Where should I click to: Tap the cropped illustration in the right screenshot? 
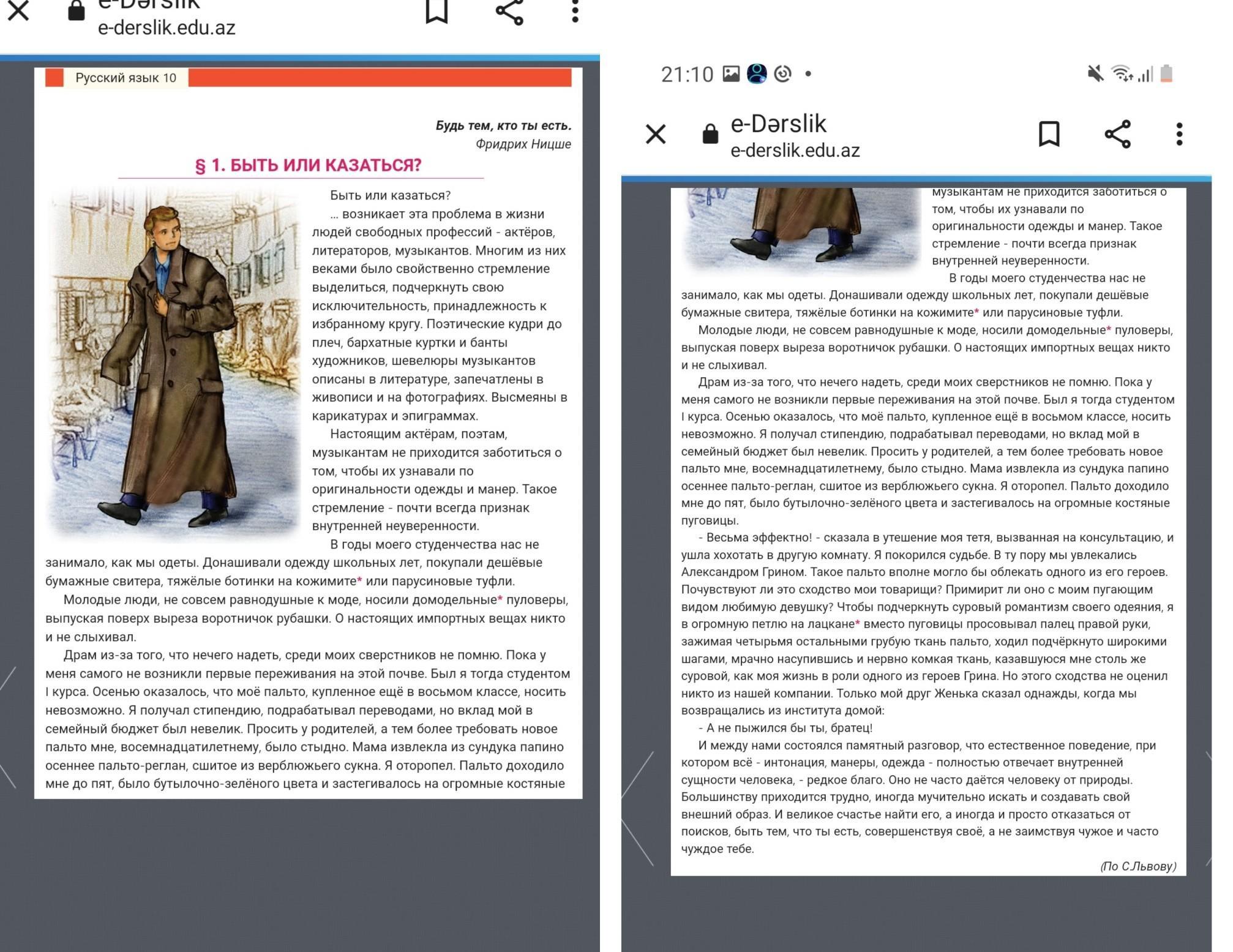click(x=802, y=230)
